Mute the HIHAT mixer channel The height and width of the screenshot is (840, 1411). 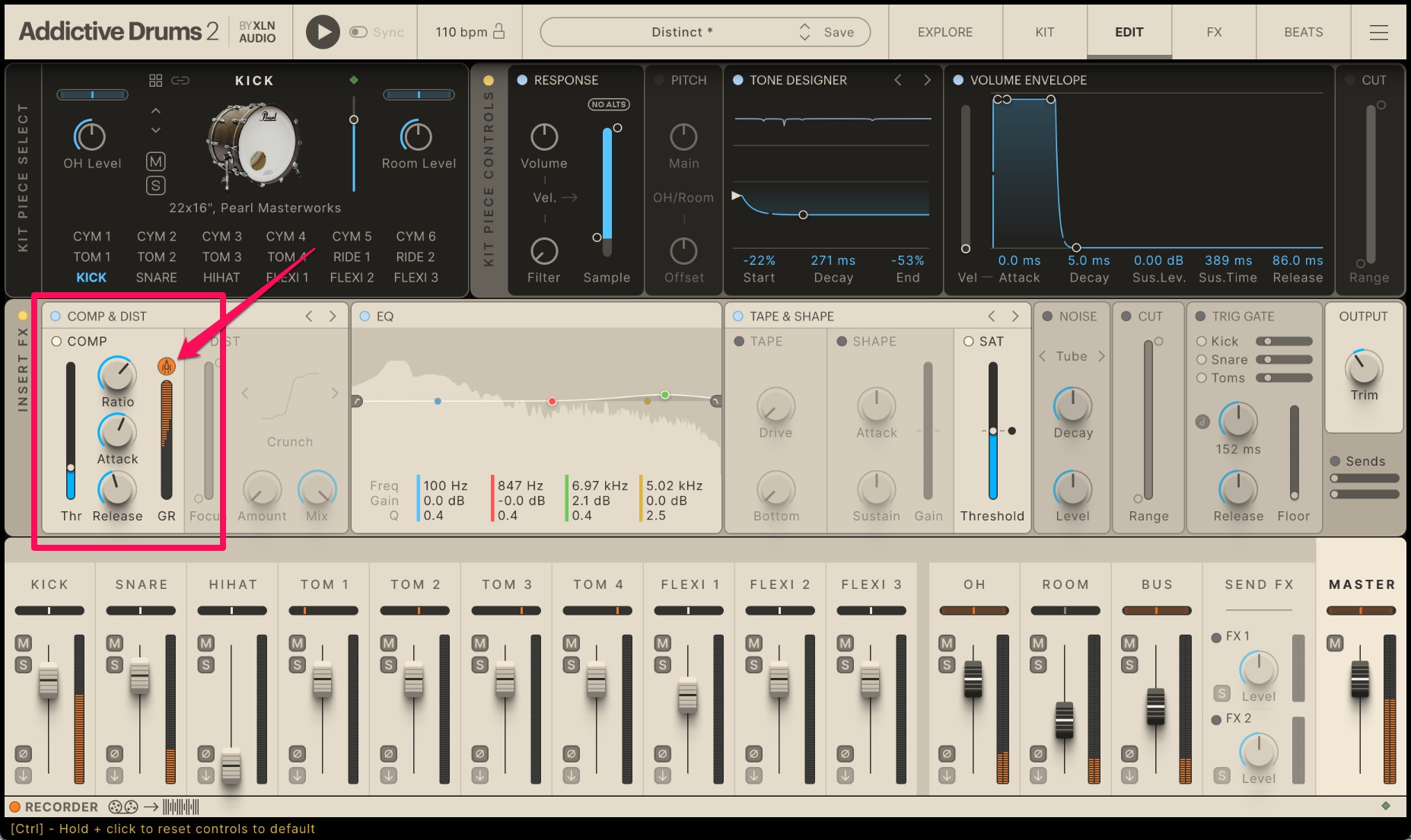coord(206,644)
